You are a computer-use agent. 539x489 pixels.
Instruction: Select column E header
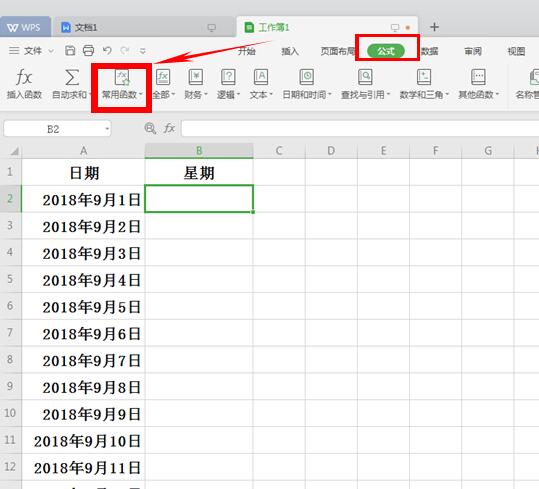point(384,151)
